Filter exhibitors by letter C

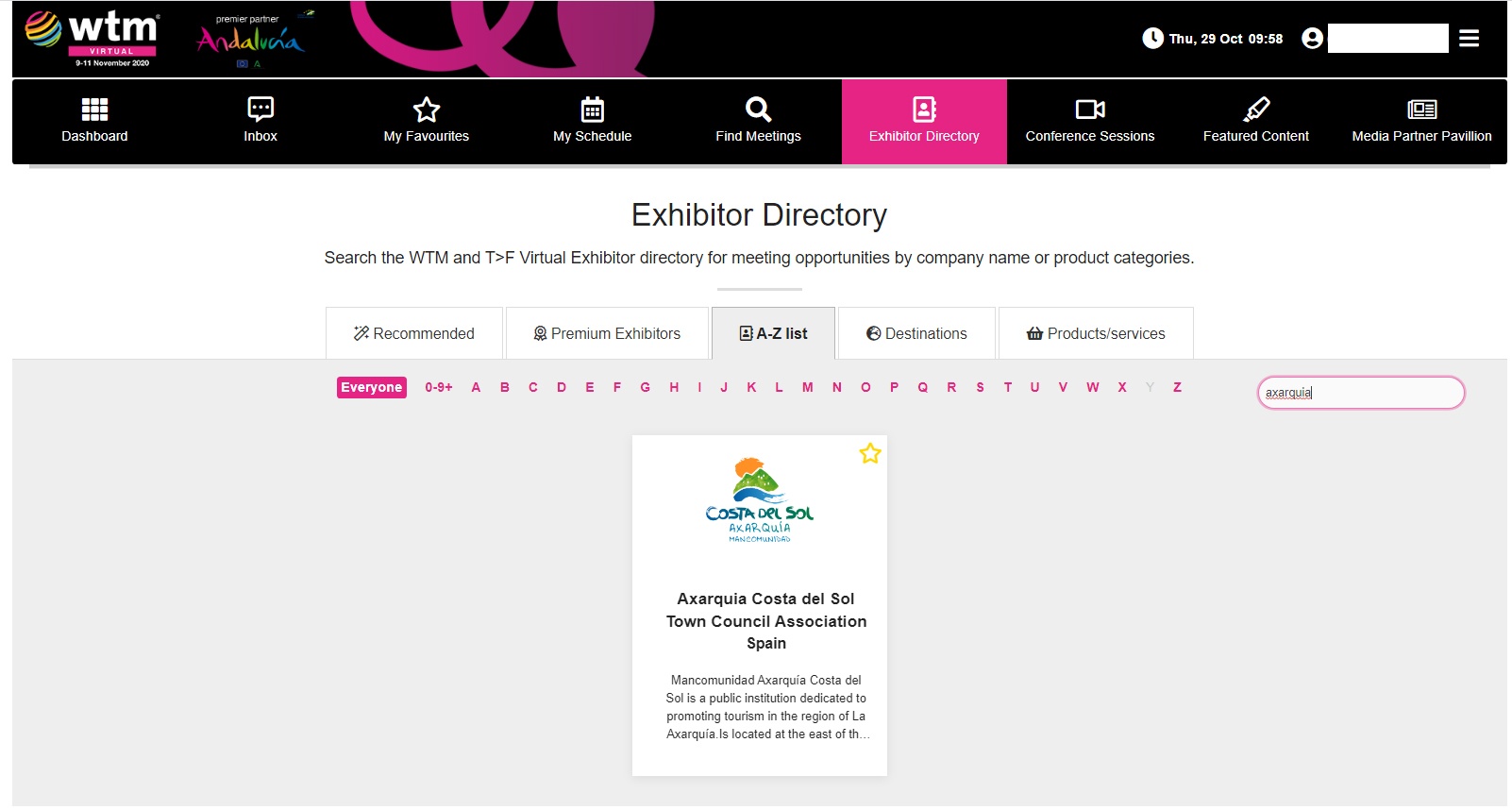point(533,387)
